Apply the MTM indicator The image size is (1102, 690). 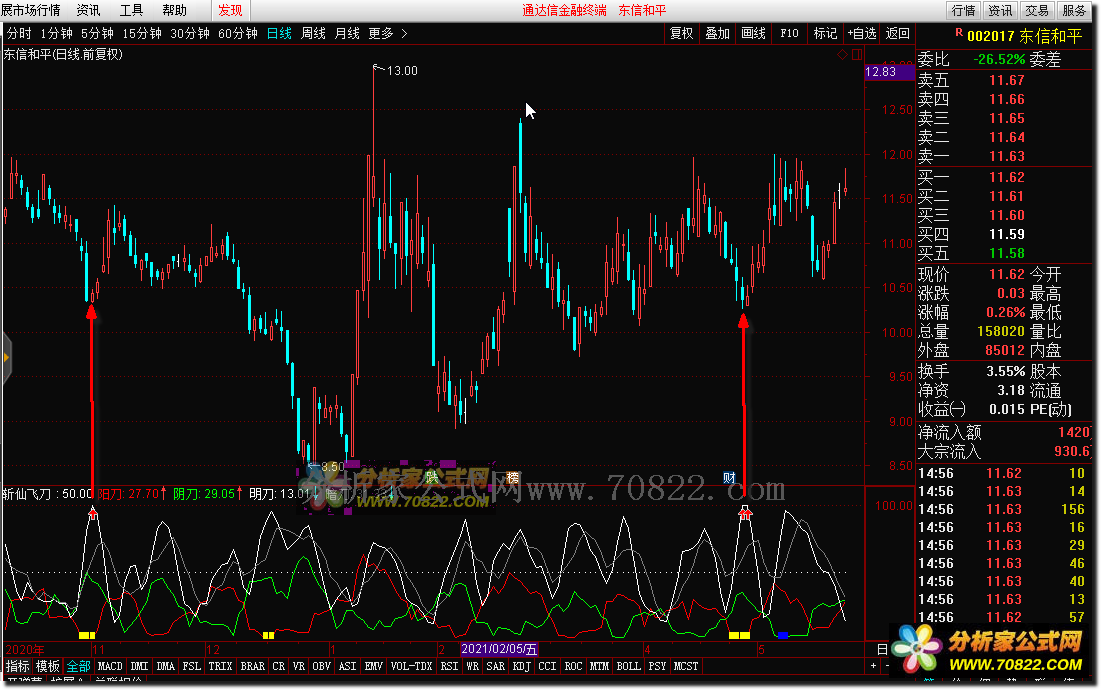click(x=599, y=666)
